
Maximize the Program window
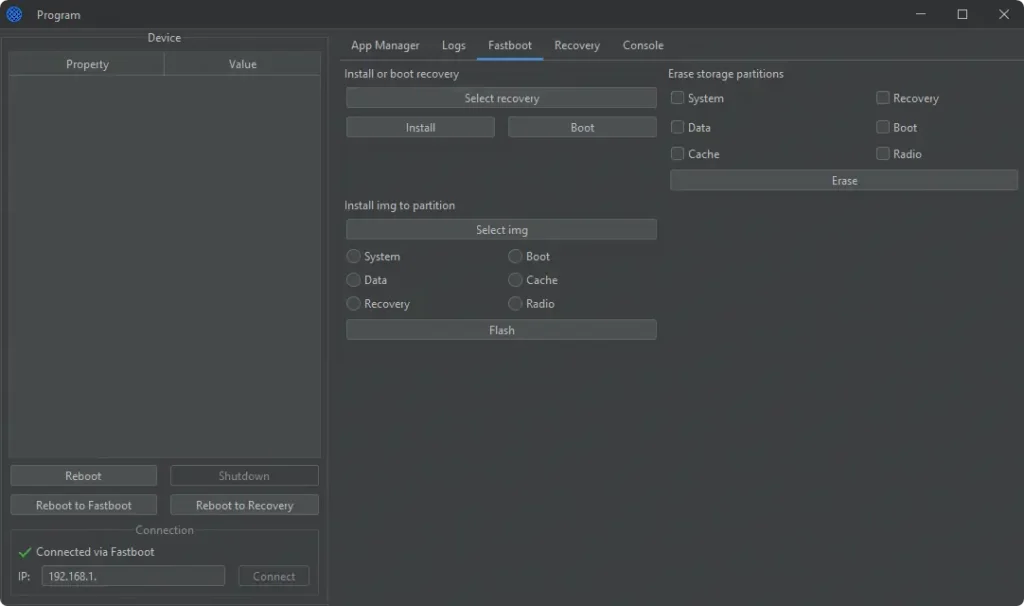click(x=962, y=15)
